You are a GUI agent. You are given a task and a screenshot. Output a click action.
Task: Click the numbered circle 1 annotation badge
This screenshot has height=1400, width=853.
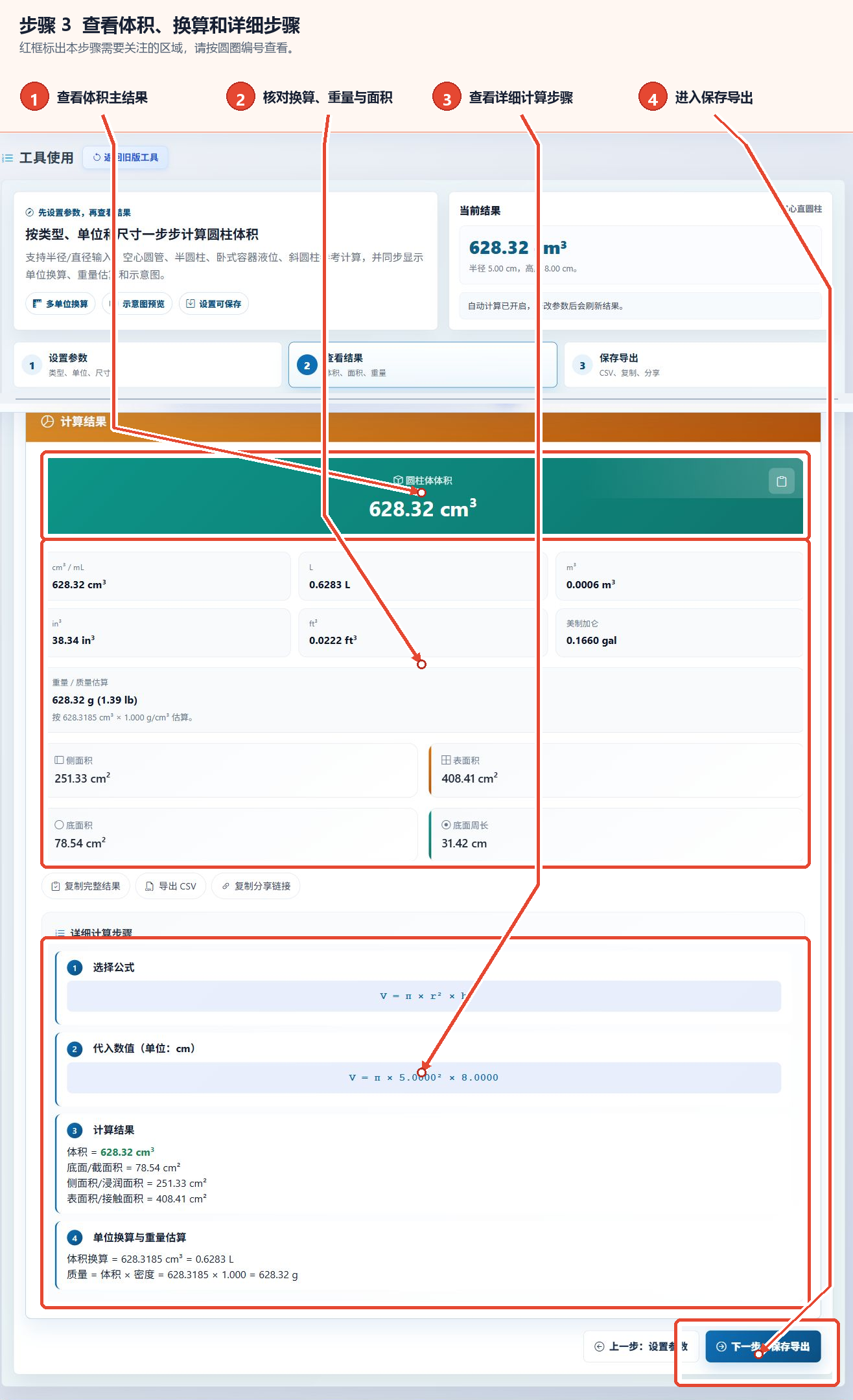tap(34, 97)
